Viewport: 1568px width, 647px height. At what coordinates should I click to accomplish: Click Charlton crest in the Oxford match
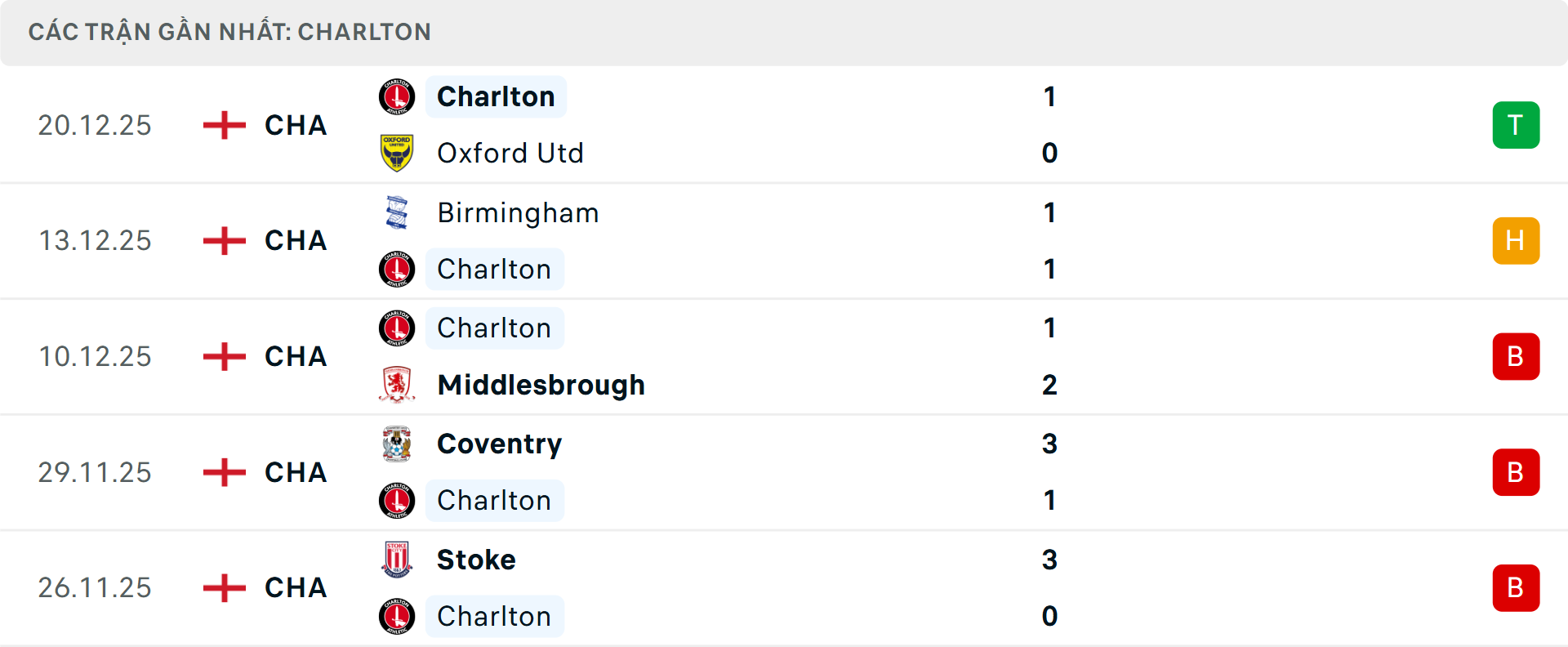[397, 97]
